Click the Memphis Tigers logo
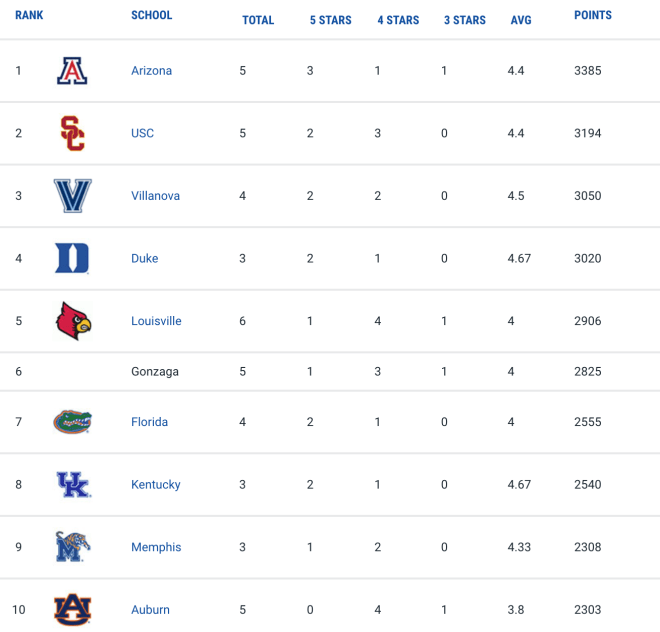660x632 pixels. coord(72,547)
